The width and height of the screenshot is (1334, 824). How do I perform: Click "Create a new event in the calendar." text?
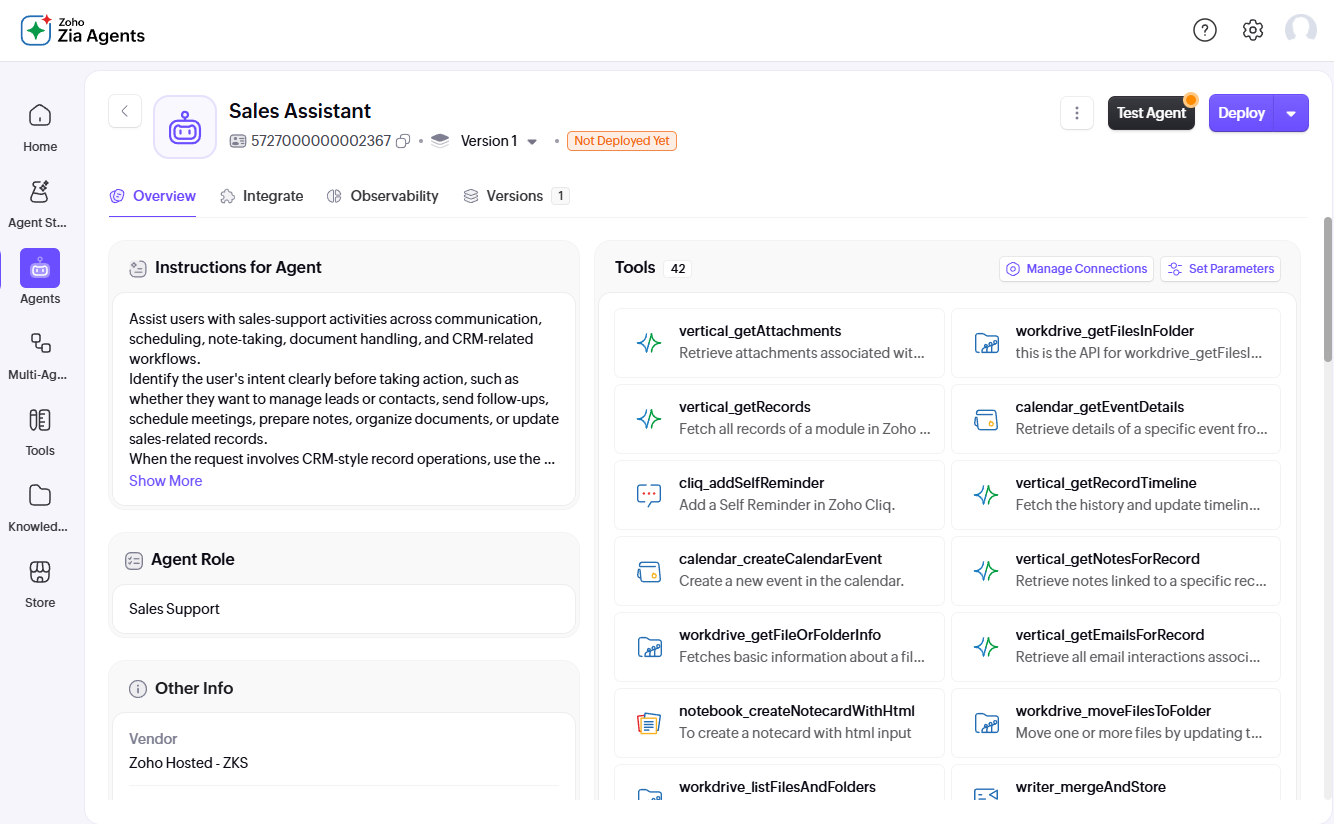(x=791, y=581)
